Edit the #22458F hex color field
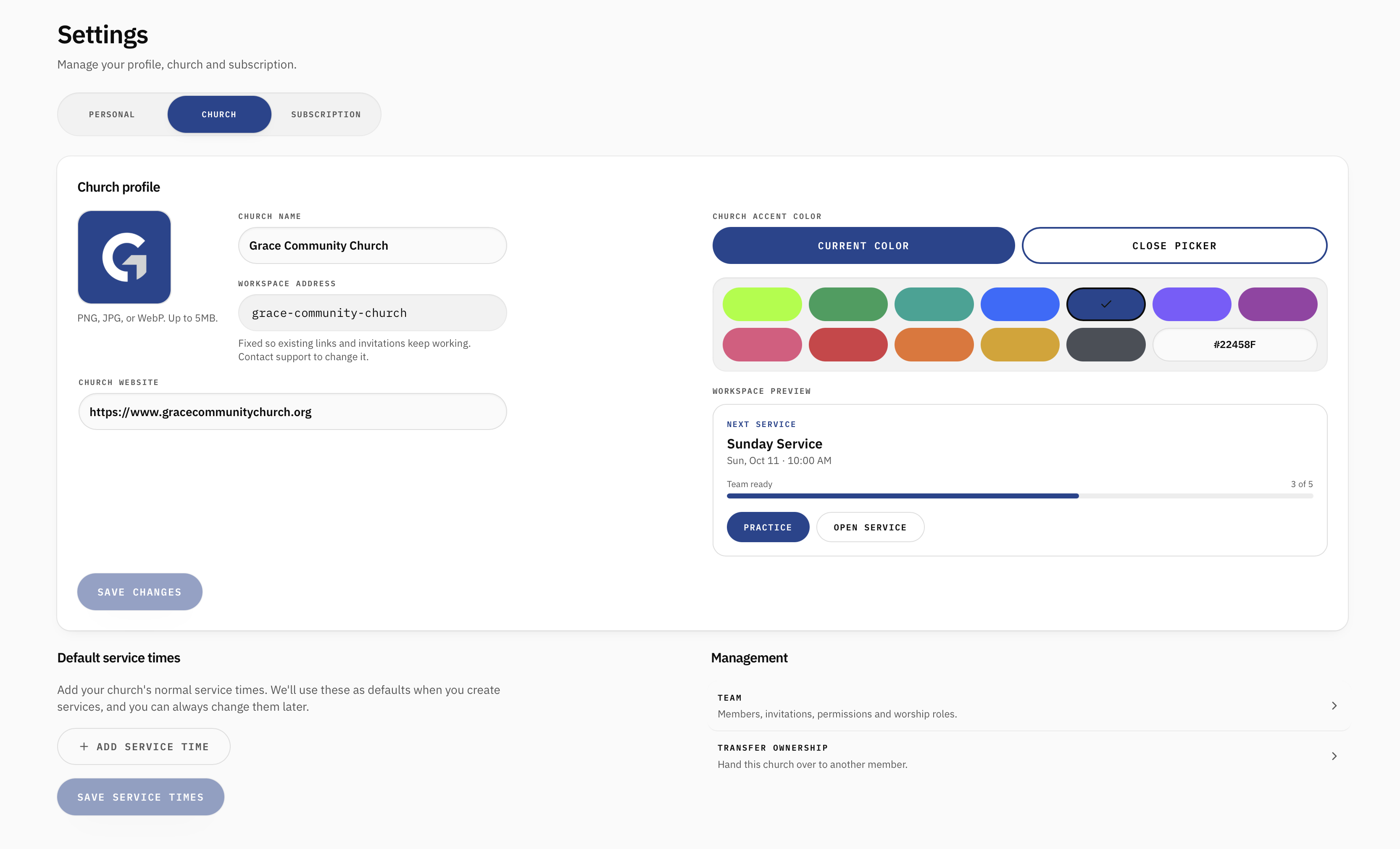The height and width of the screenshot is (849, 1400). pyautogui.click(x=1234, y=344)
